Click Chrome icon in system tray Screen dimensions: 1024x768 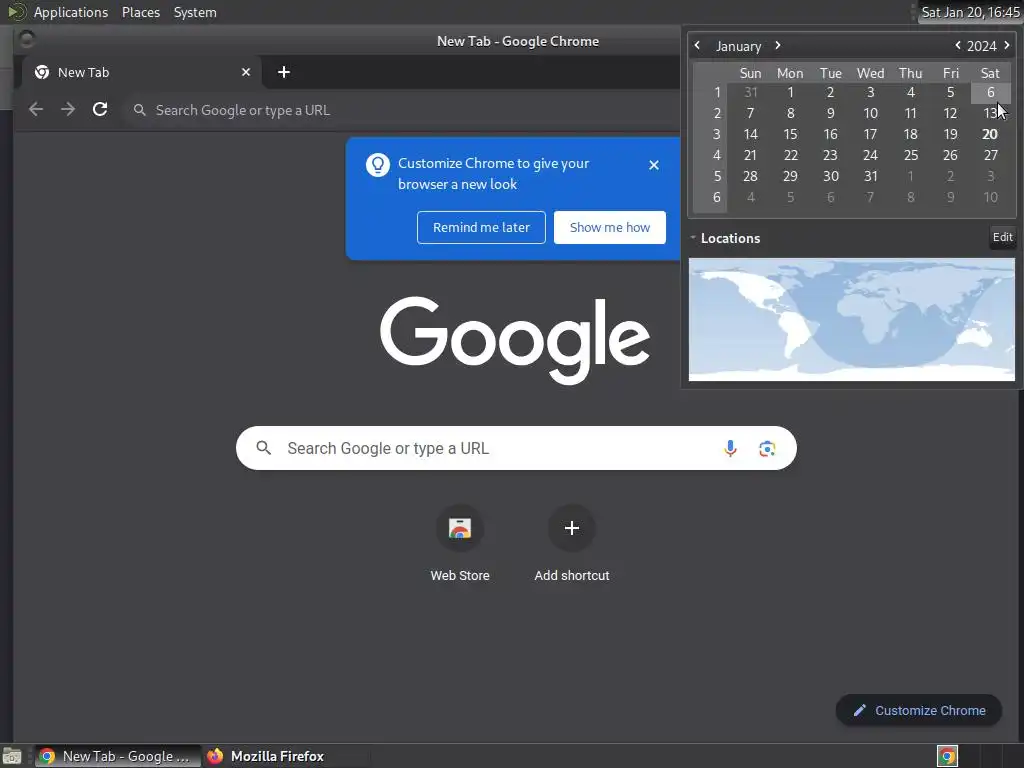[947, 756]
